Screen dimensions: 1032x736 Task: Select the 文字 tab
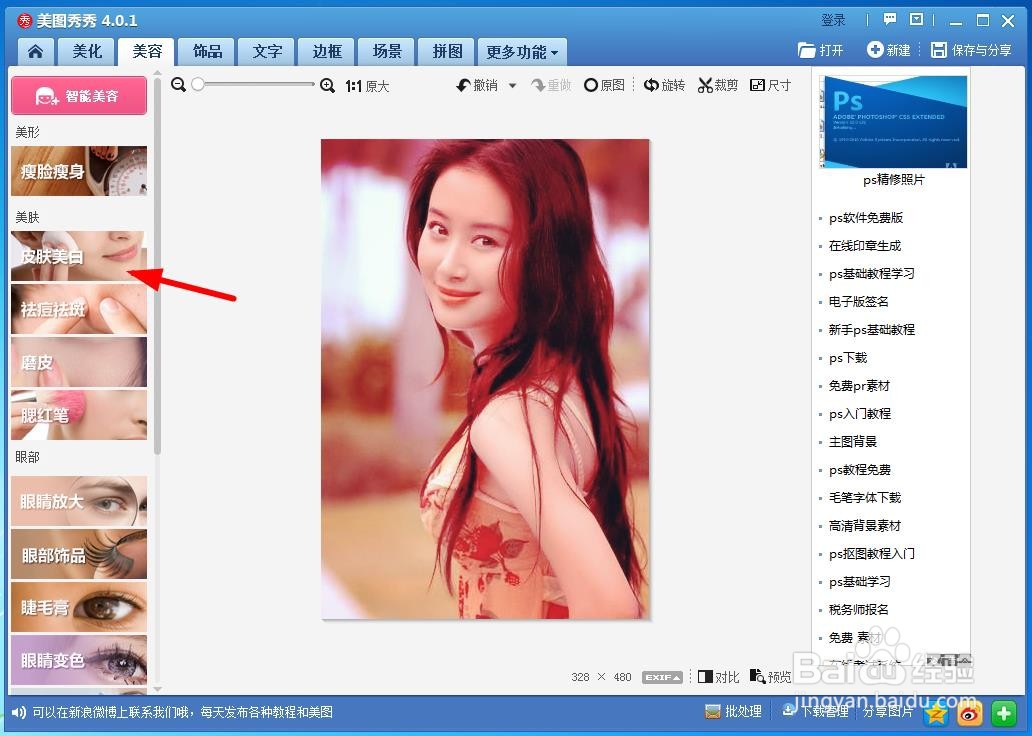267,51
